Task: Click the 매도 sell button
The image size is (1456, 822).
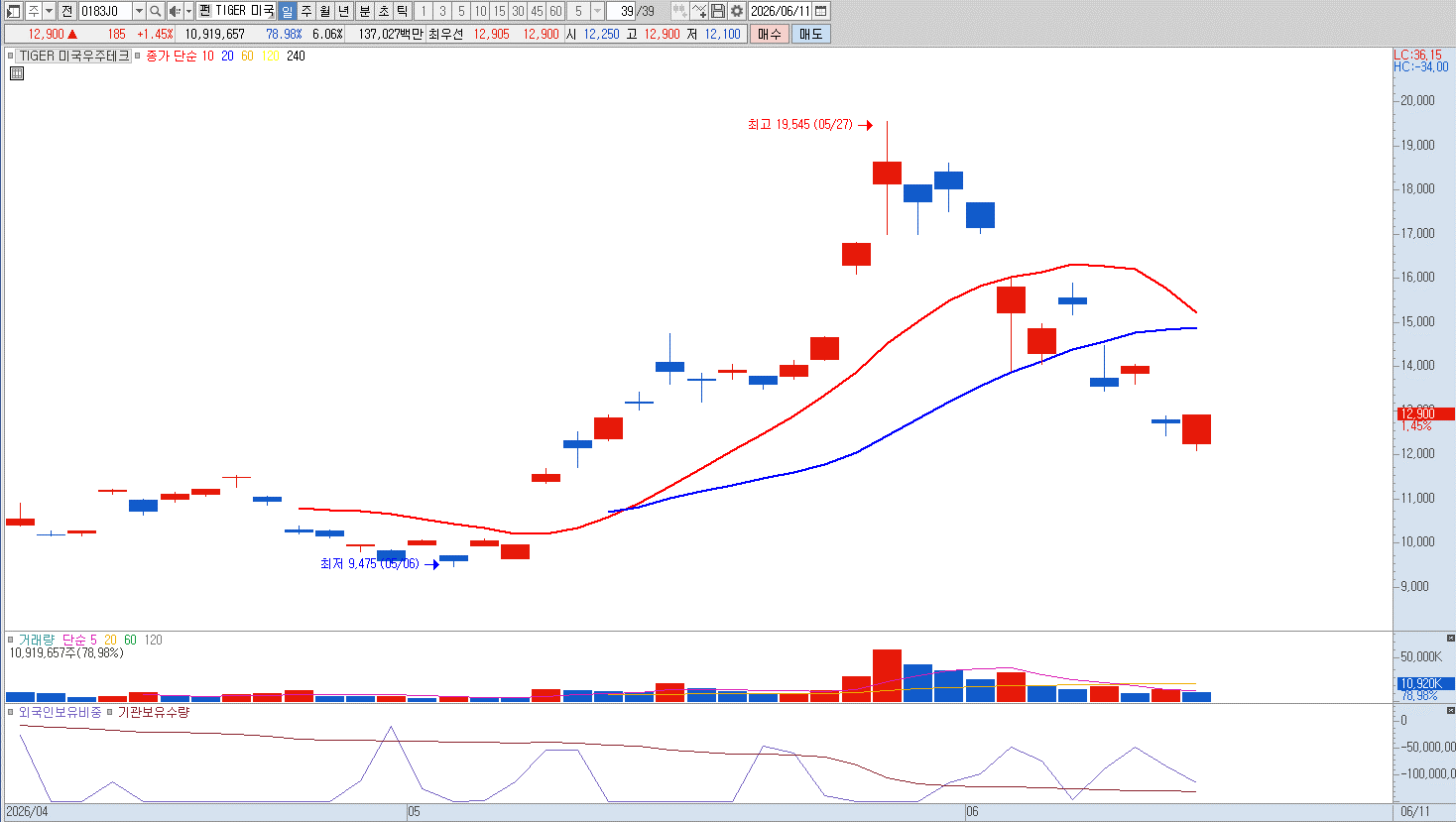Action: coord(810,34)
